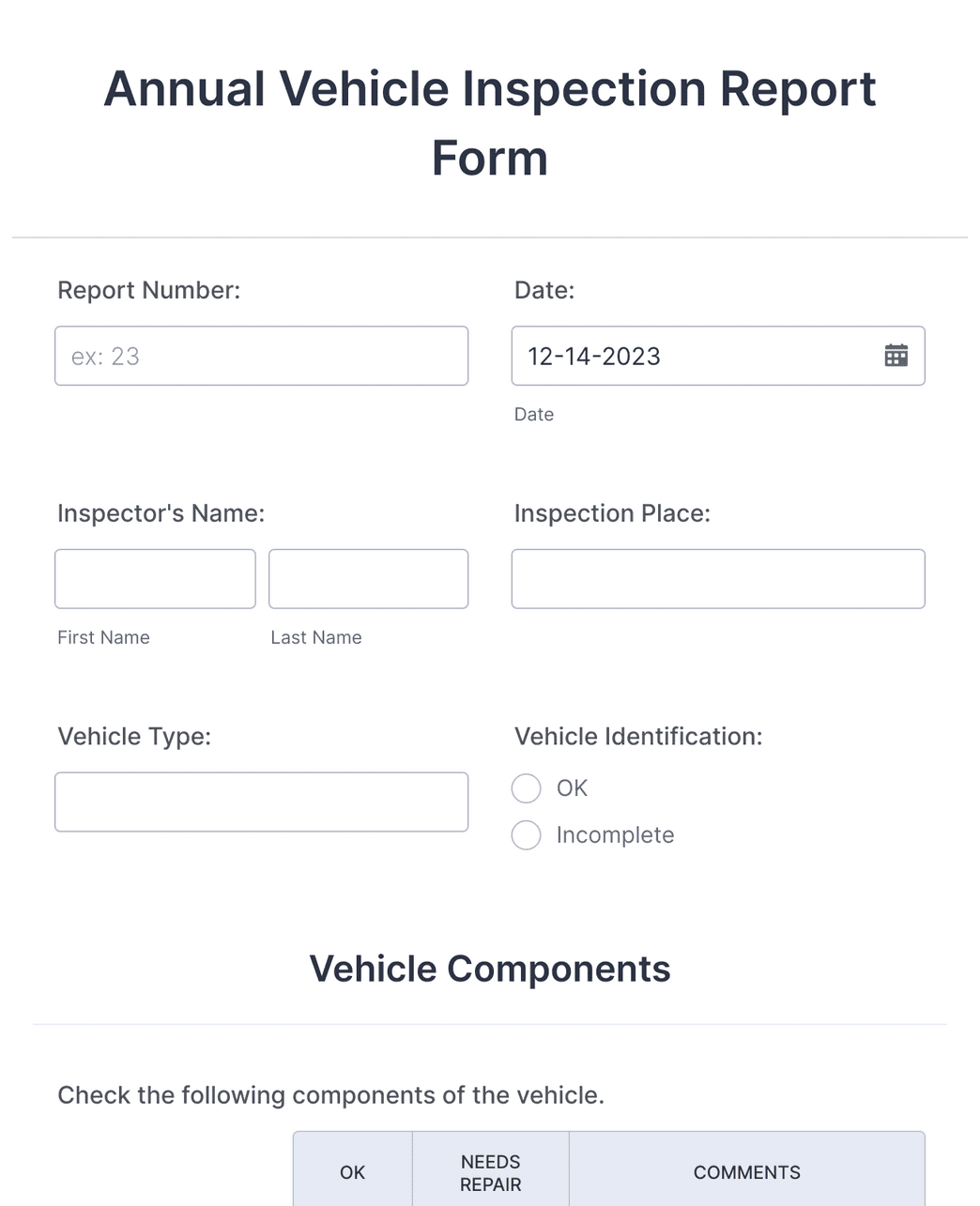Click the Last Name input box
This screenshot has height=1206, width=980.
click(368, 578)
